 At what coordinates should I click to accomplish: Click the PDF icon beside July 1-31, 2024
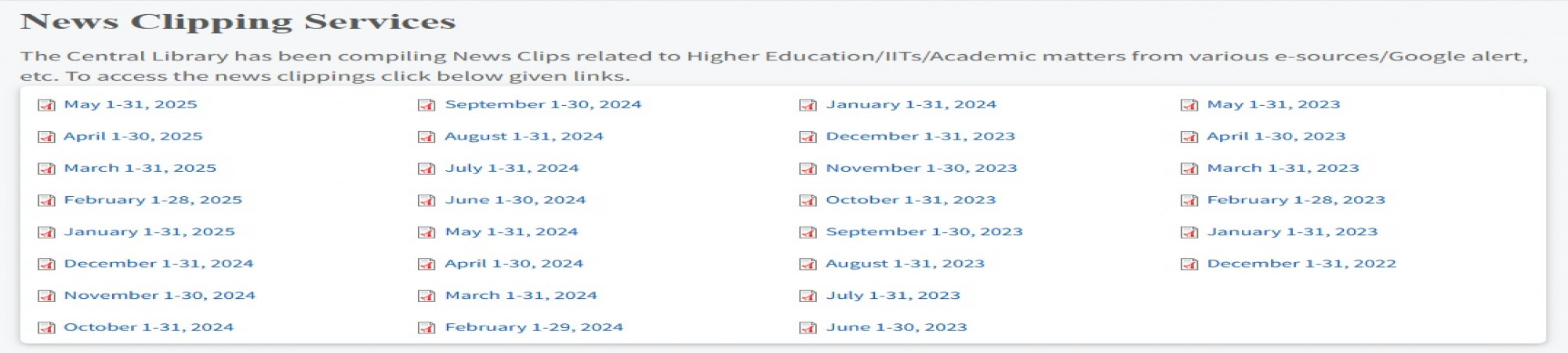[x=426, y=169]
